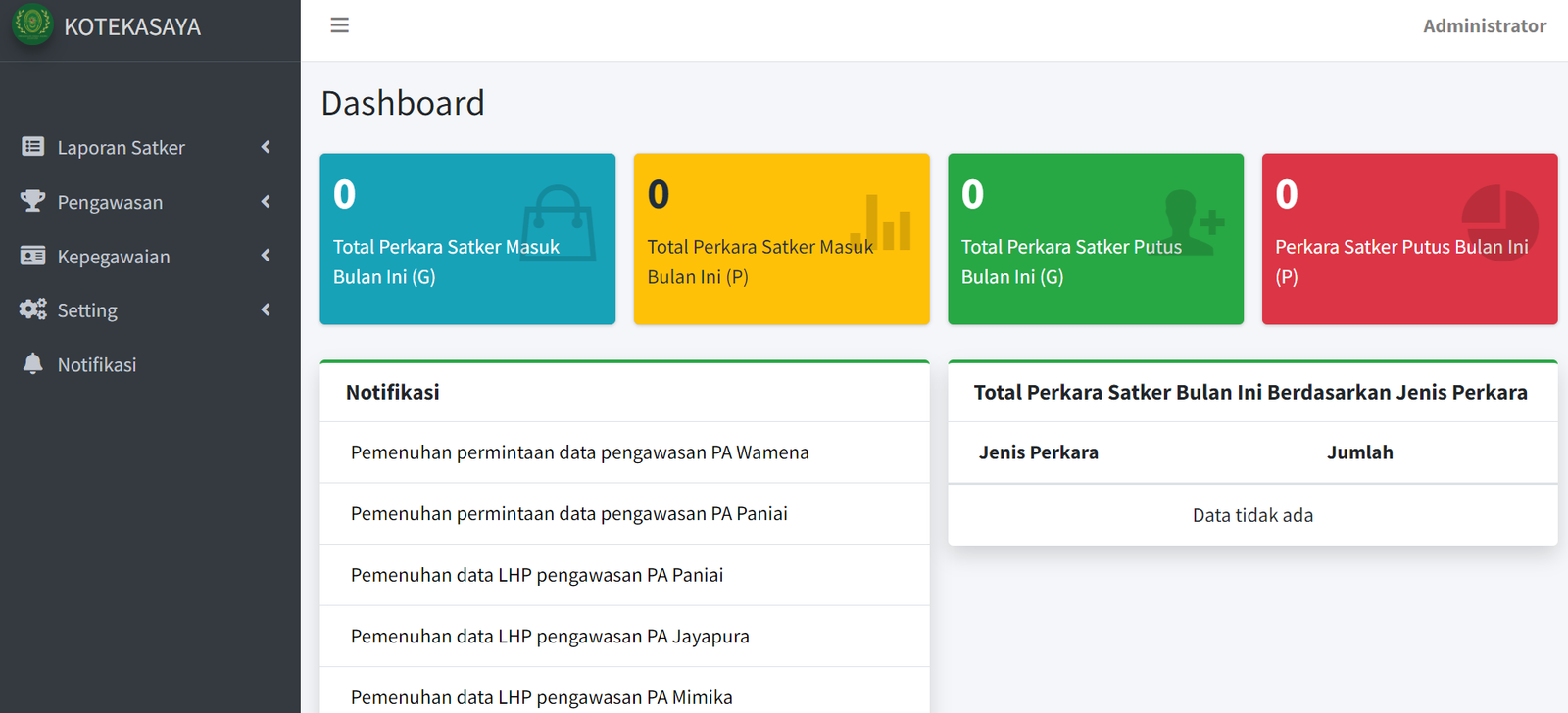1568x713 pixels.
Task: Click the Dashboard page heading
Action: (403, 103)
